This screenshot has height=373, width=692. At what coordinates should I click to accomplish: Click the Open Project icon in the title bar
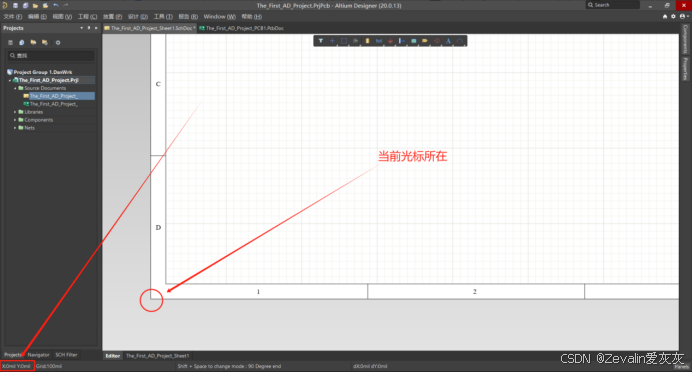[x=45, y=5]
